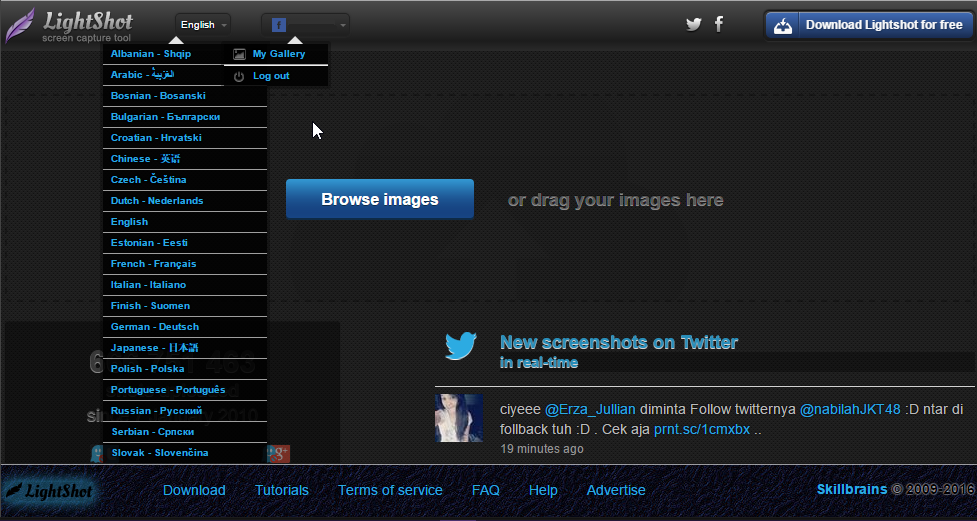Select Serbian - Српски language
The height and width of the screenshot is (521, 977).
tap(185, 432)
